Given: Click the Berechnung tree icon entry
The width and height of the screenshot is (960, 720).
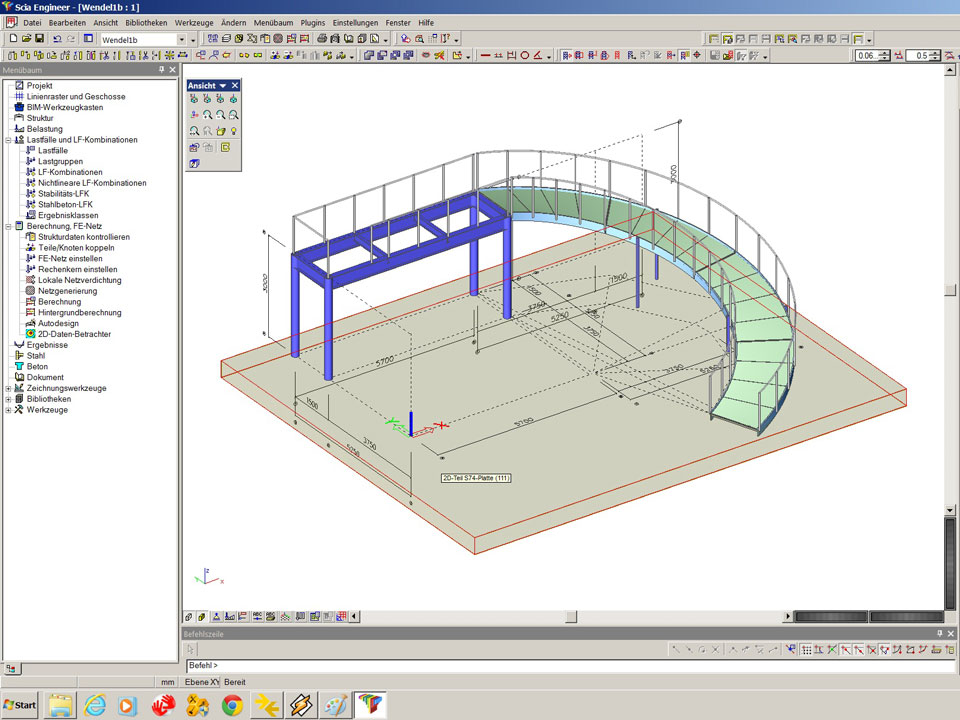Looking at the screenshot, I should coord(30,302).
